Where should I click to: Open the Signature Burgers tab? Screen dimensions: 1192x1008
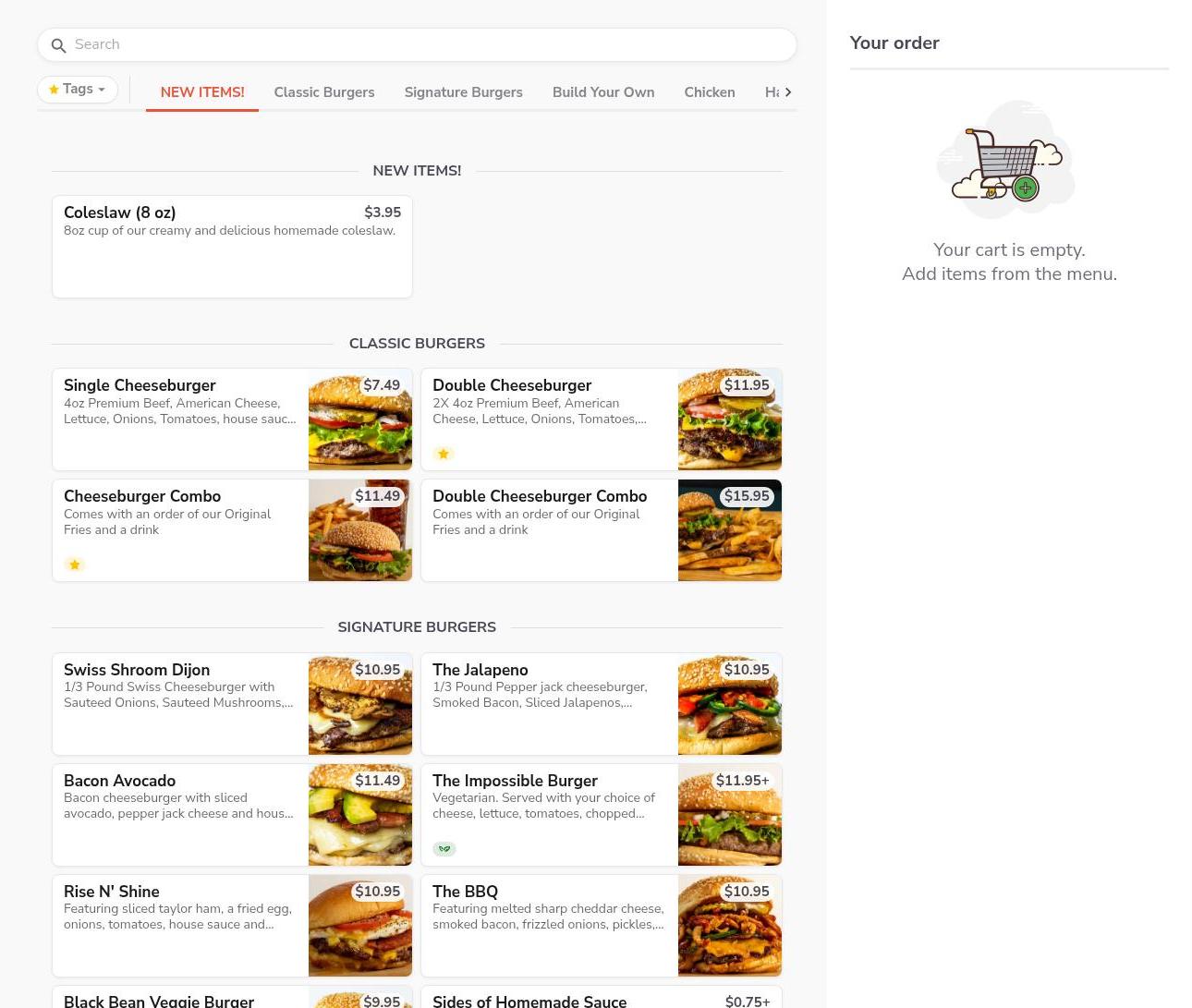(463, 92)
